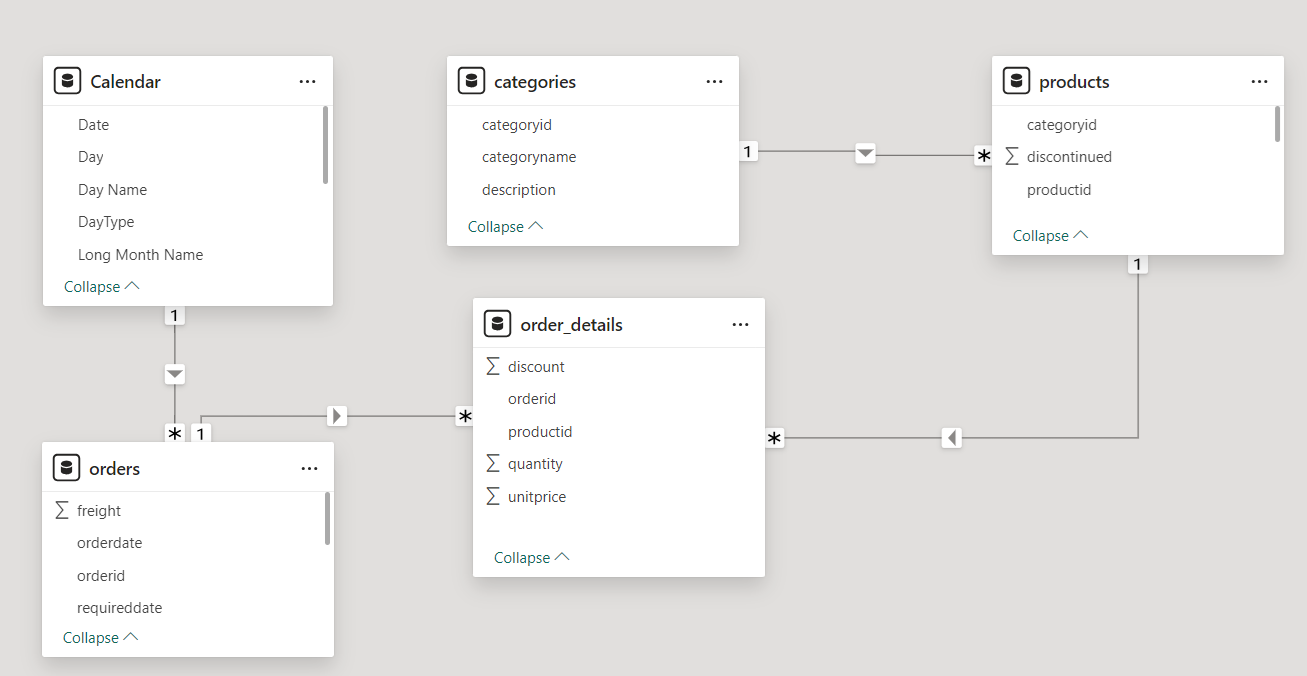Click filter direction arrow between products and order_details

[x=952, y=437]
